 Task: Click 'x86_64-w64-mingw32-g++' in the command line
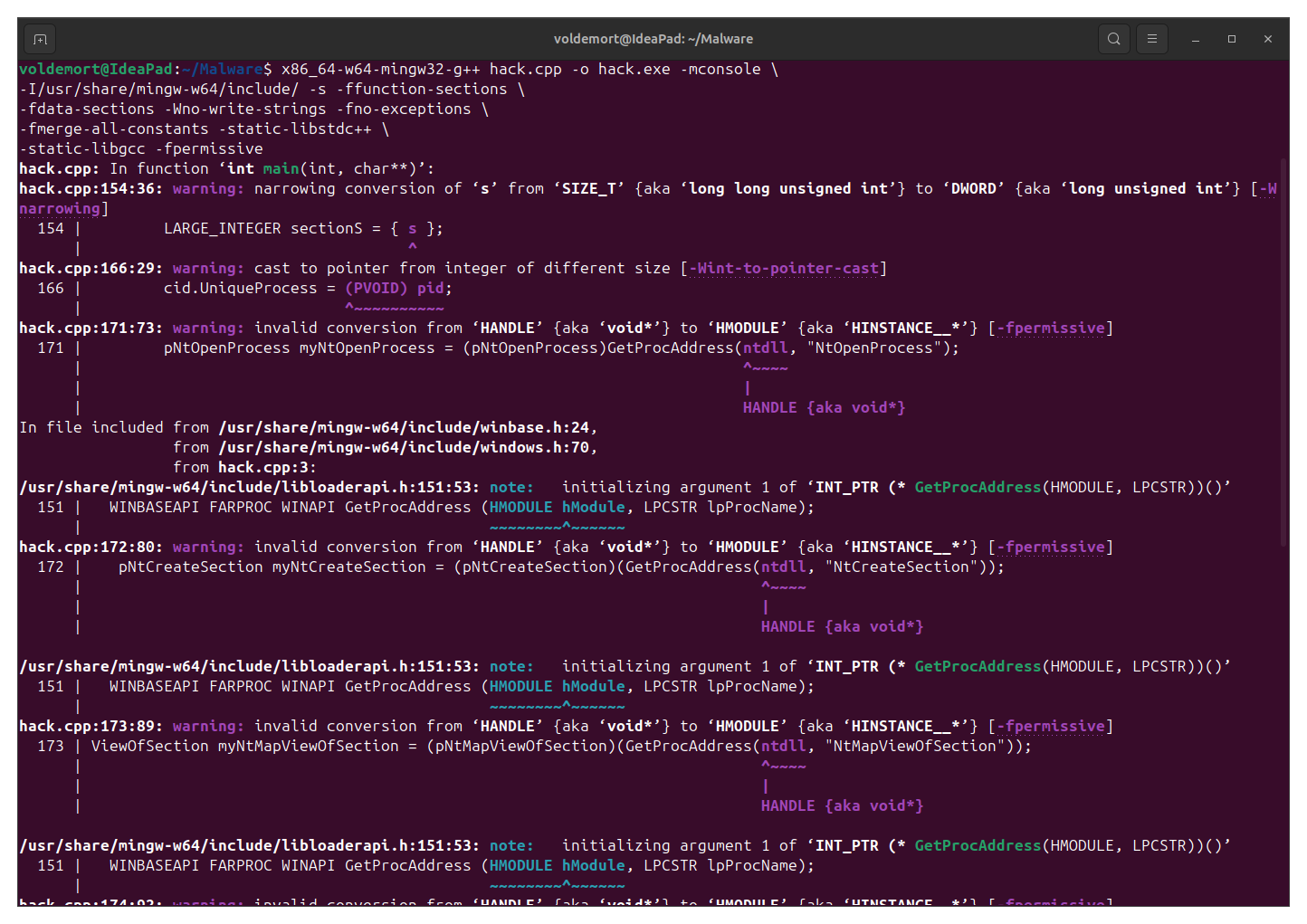click(x=381, y=70)
